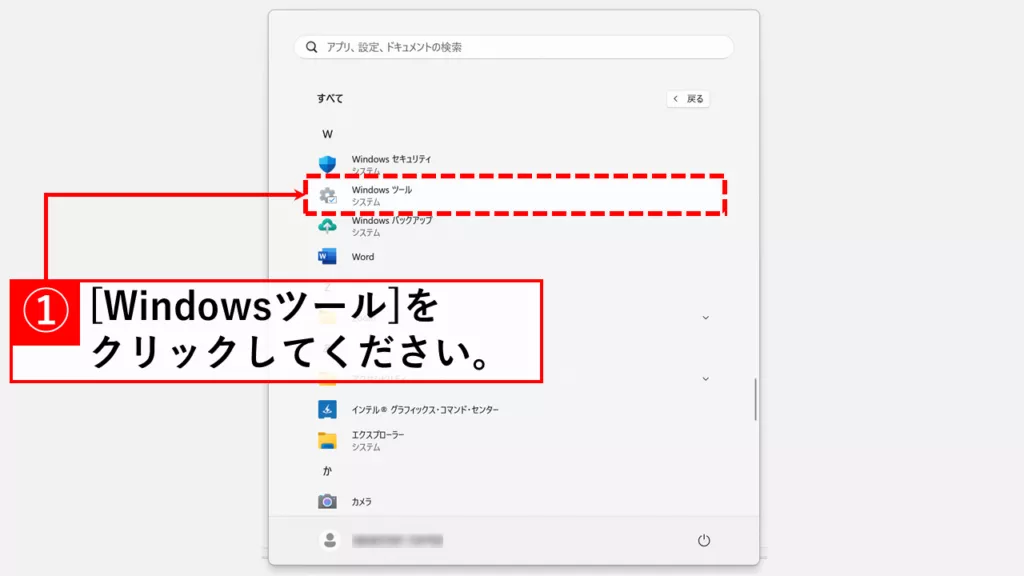Expand the upper folder chevron

coord(705,318)
